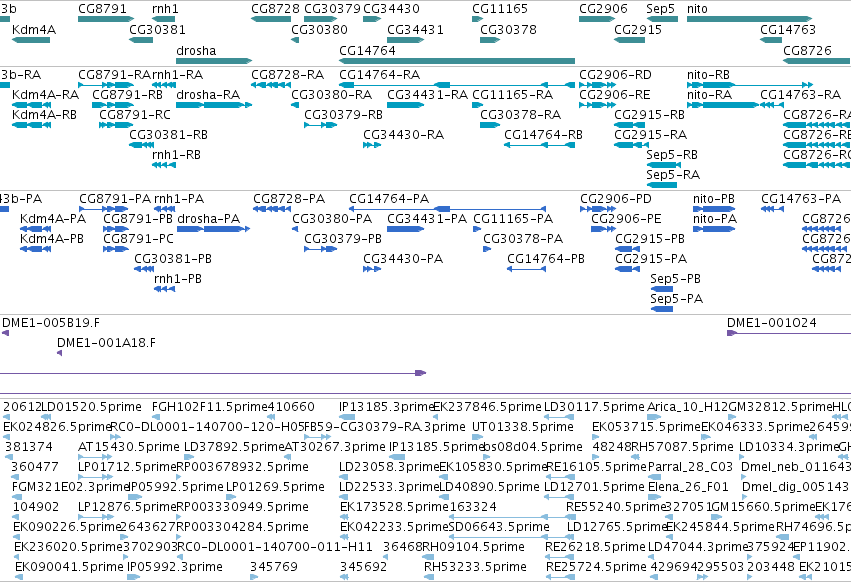The width and height of the screenshot is (851, 582).
Task: Select the drosha gene bar
Action: click(214, 61)
